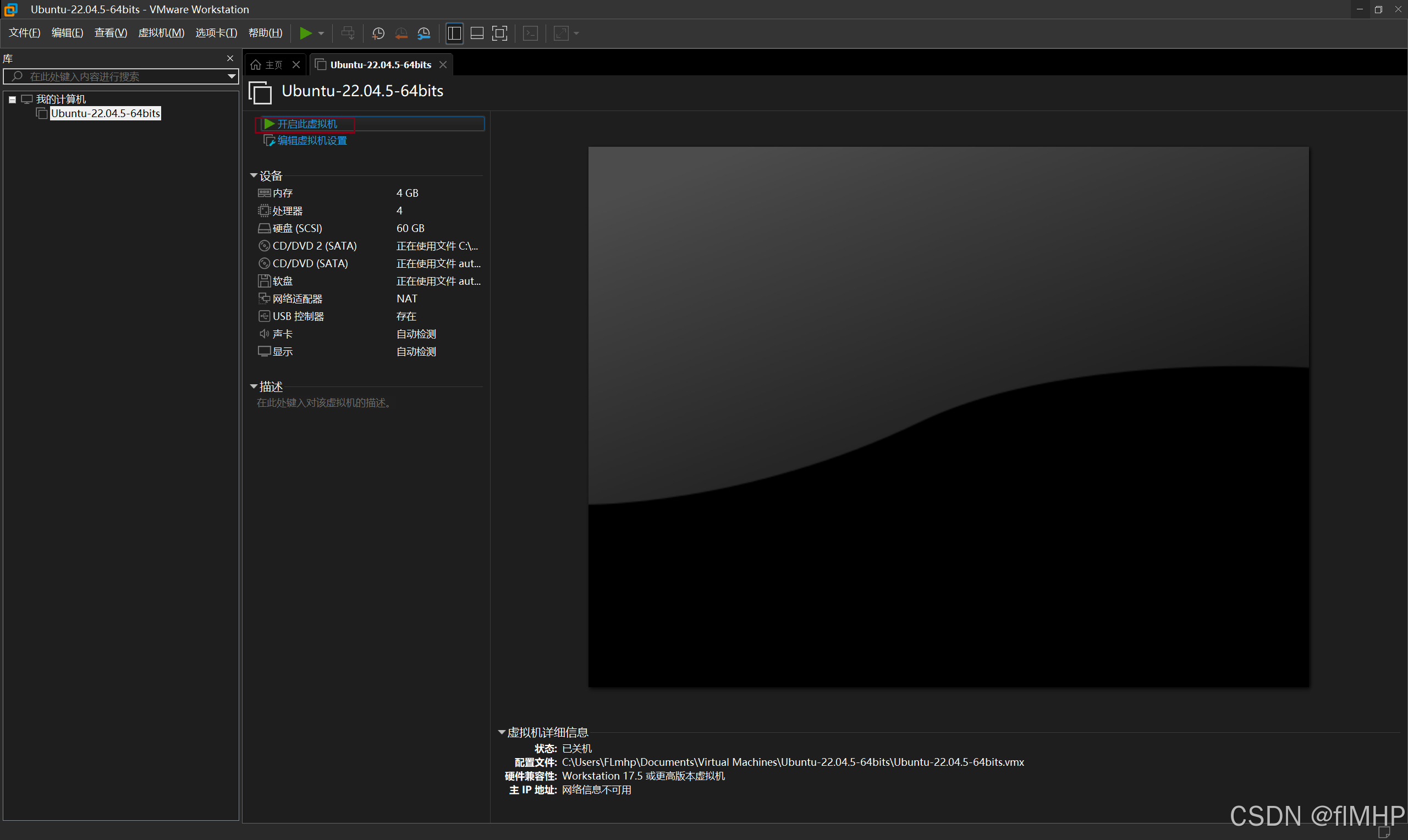Click the take snapshot clock icon
Viewport: 1408px width, 840px height.
click(378, 34)
